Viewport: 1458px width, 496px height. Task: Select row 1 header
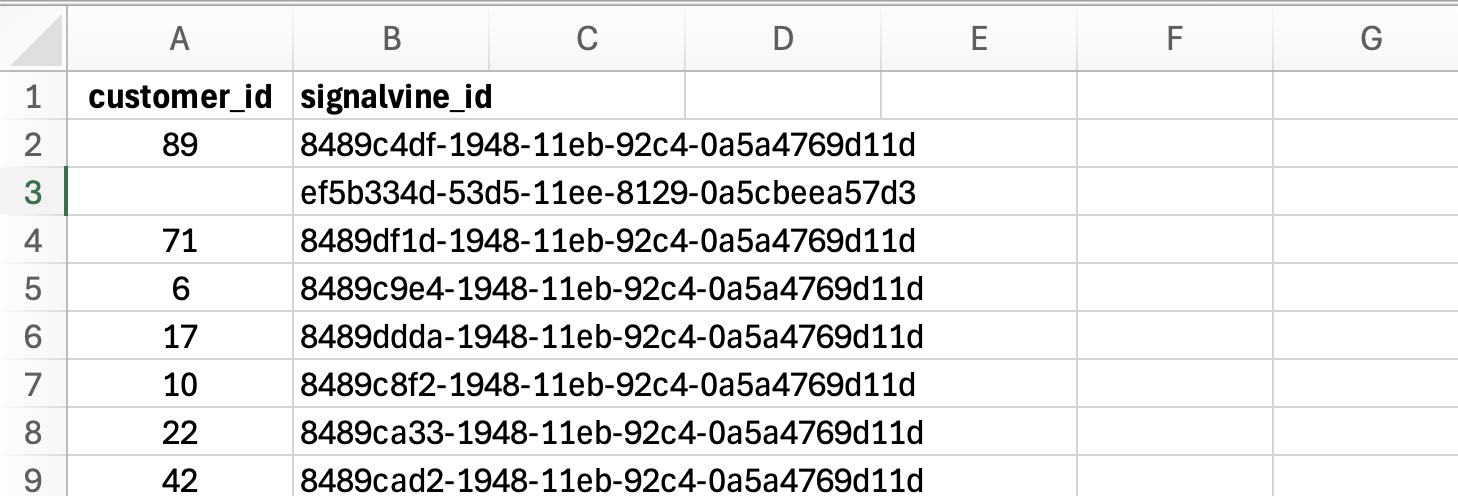click(x=33, y=97)
